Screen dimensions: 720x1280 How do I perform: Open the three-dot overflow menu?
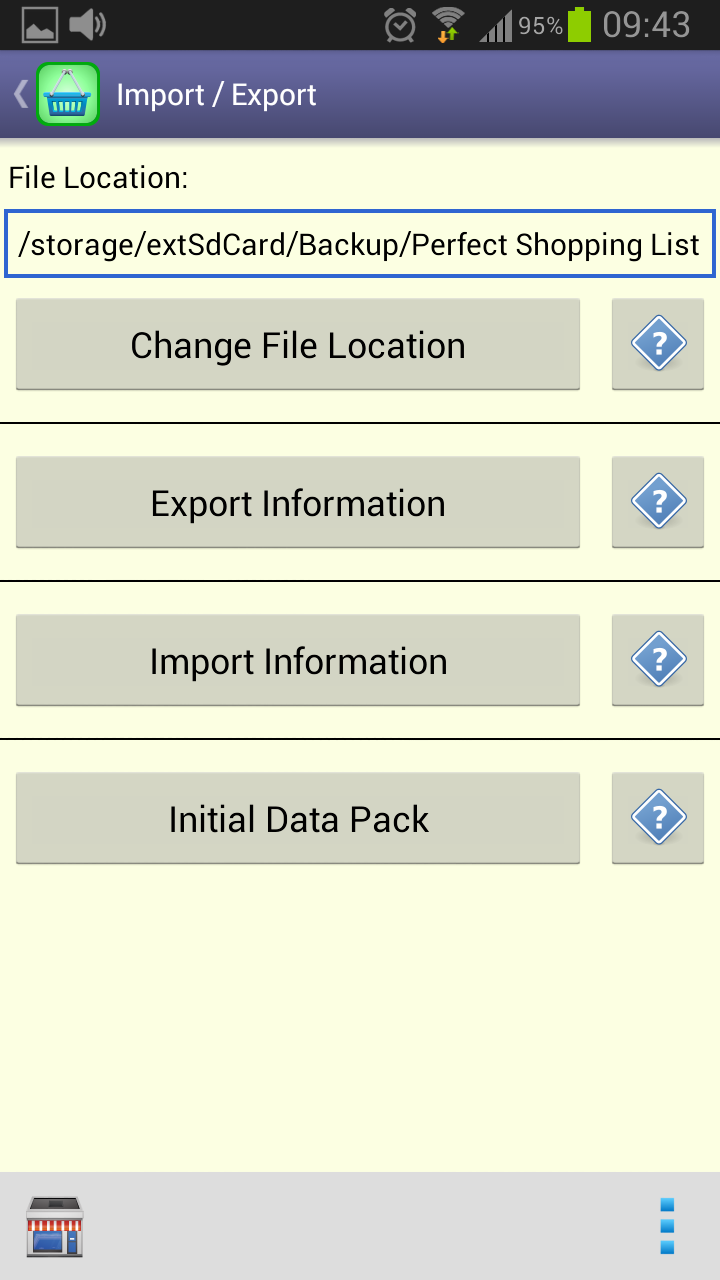point(667,1225)
